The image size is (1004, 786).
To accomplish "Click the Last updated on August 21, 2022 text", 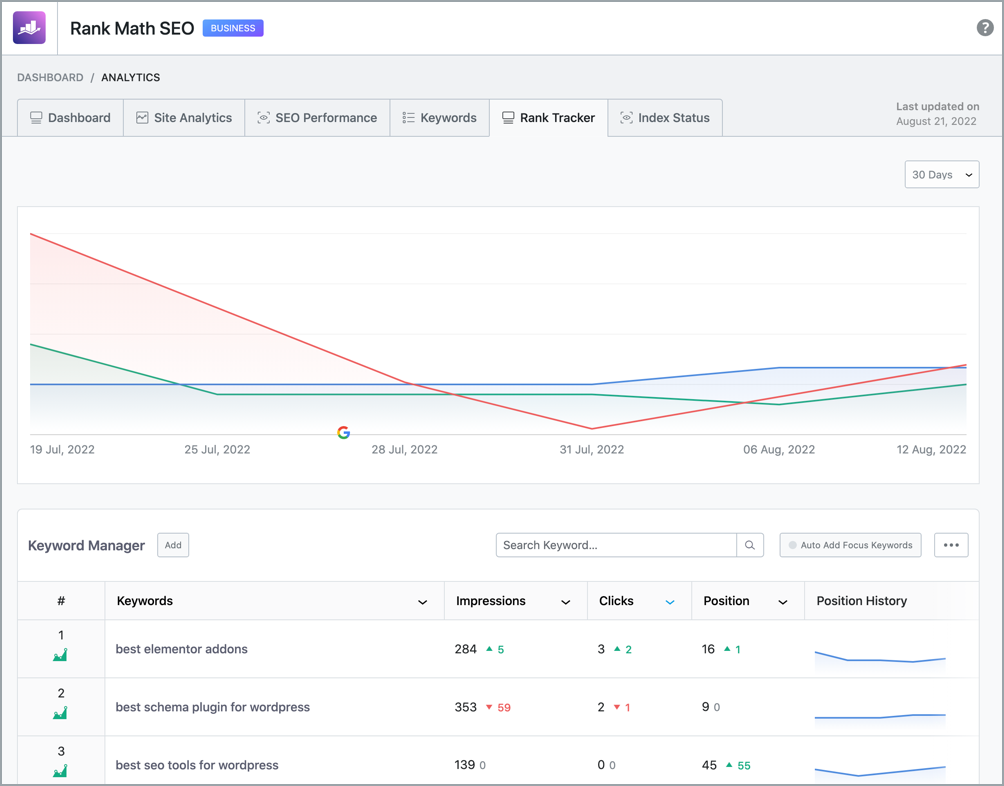I will [x=937, y=114].
